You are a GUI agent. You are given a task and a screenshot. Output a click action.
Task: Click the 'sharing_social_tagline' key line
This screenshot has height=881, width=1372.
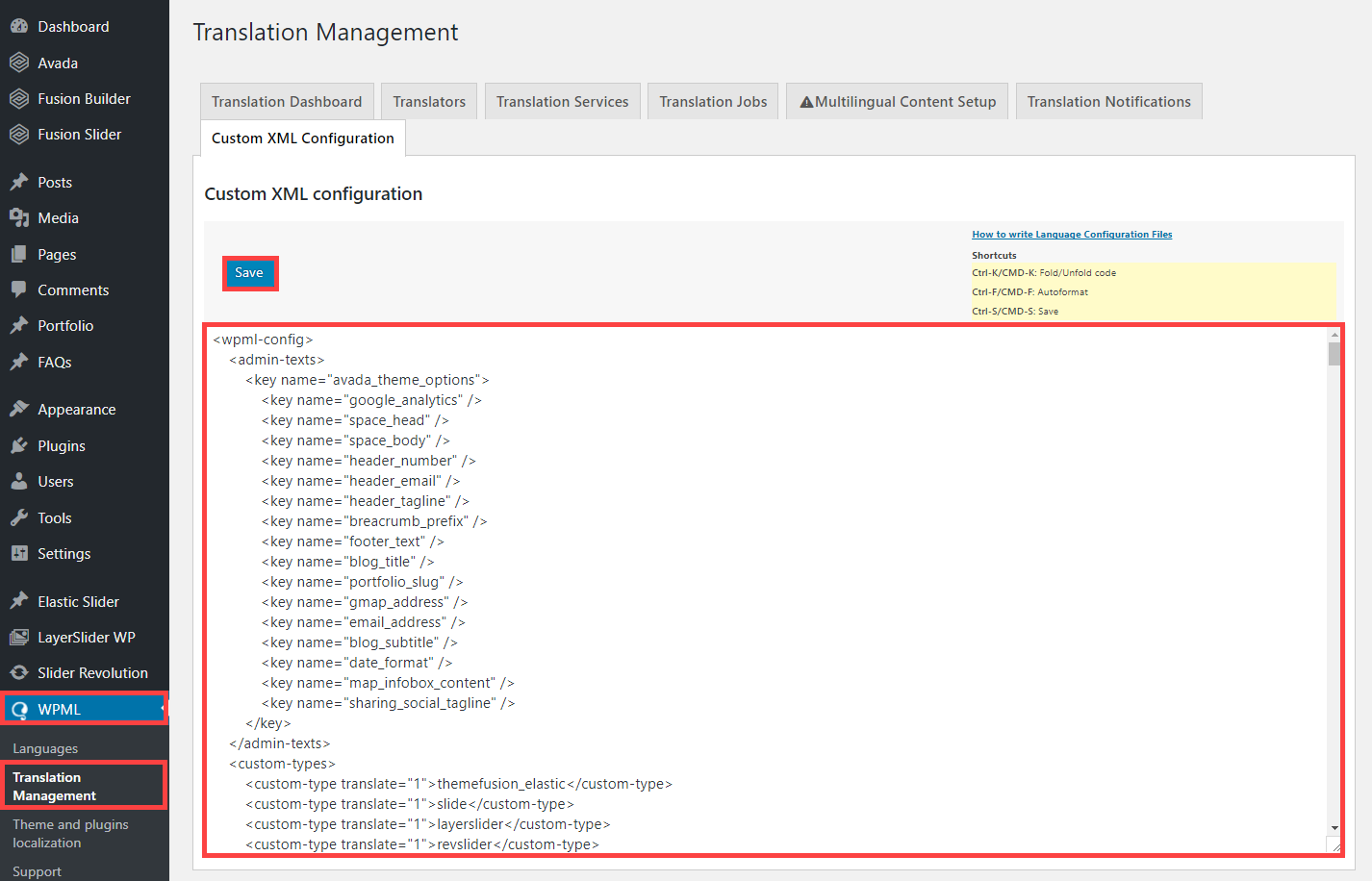coord(388,703)
